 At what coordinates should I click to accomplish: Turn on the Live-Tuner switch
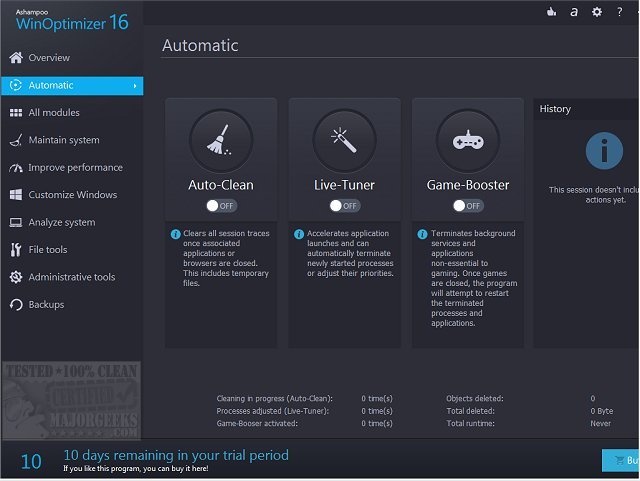(x=345, y=206)
